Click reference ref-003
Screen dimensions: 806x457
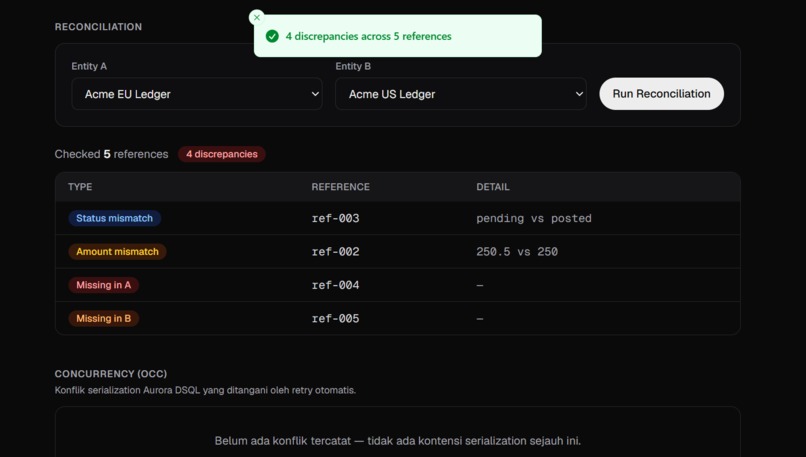(x=335, y=218)
